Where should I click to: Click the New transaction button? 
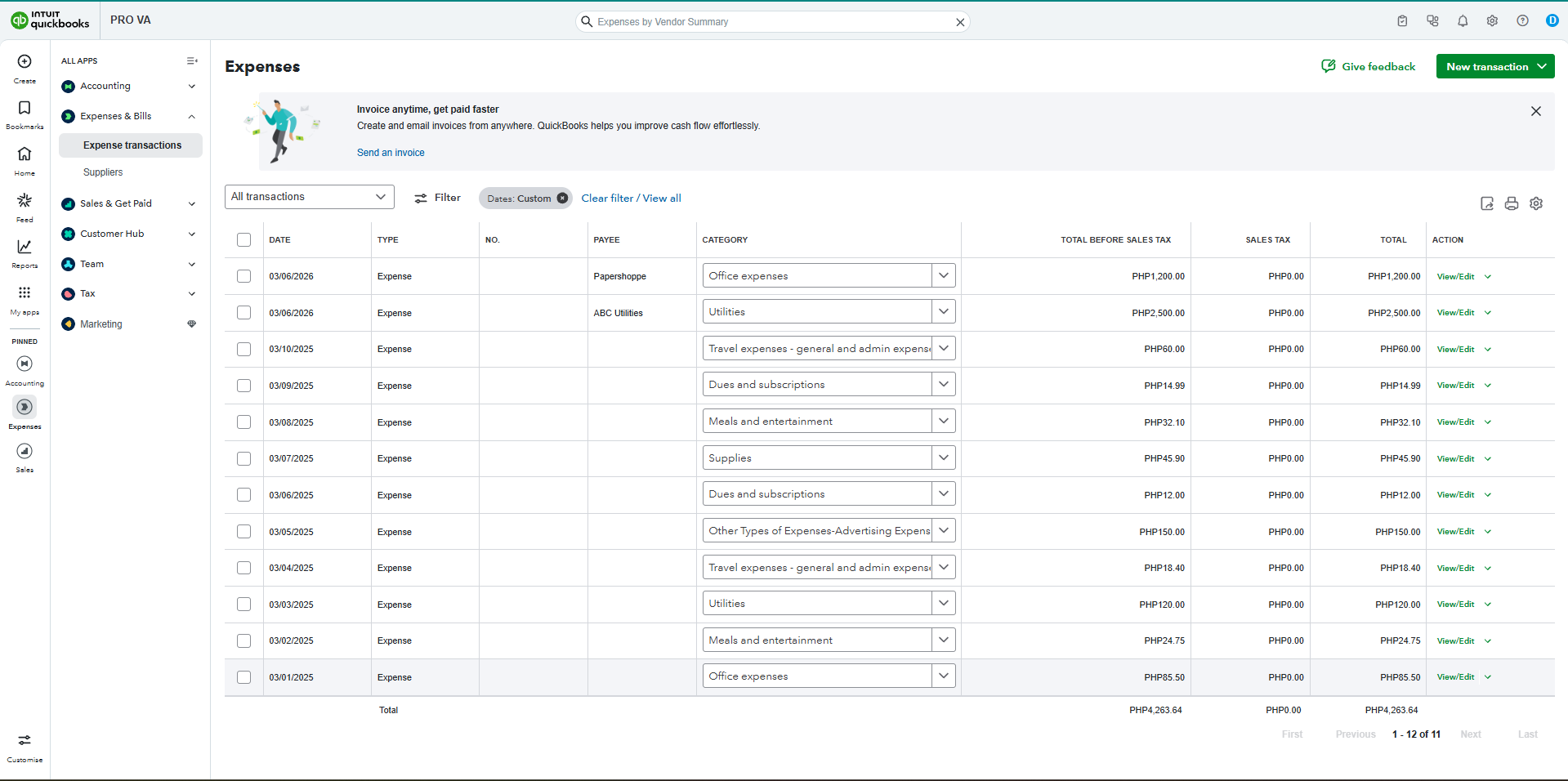tap(1494, 67)
